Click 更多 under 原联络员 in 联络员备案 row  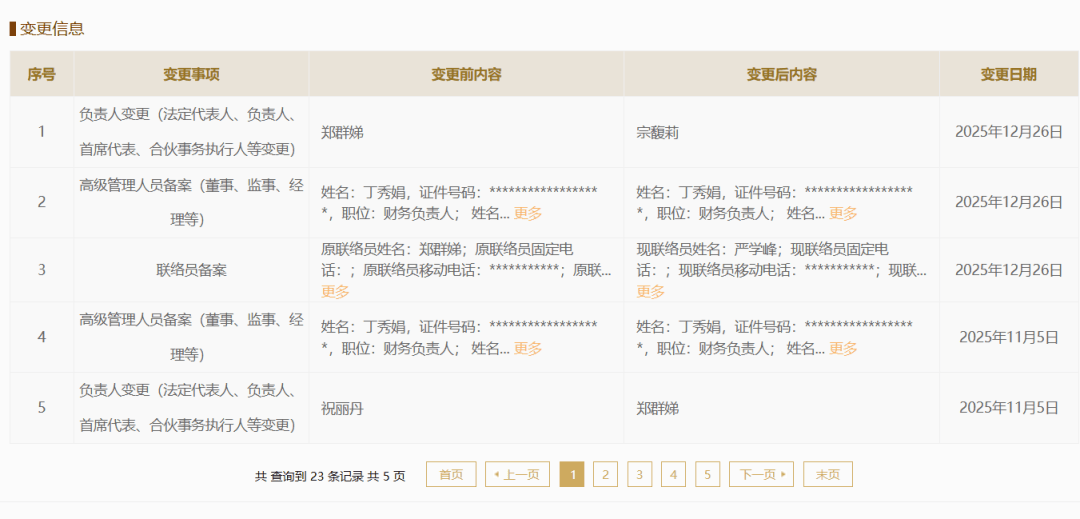pos(335,291)
